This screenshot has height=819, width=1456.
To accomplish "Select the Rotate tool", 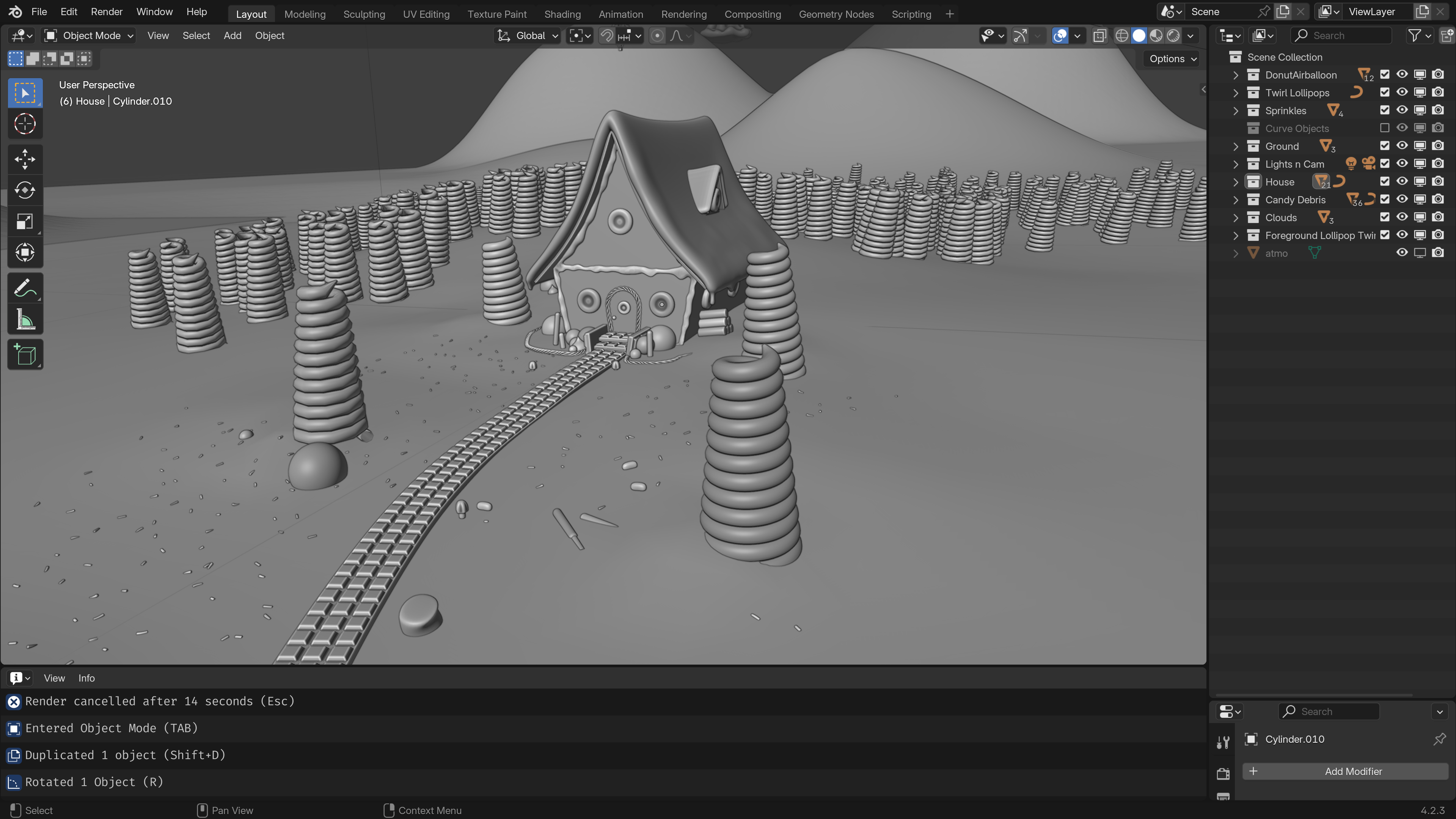I will click(x=25, y=190).
